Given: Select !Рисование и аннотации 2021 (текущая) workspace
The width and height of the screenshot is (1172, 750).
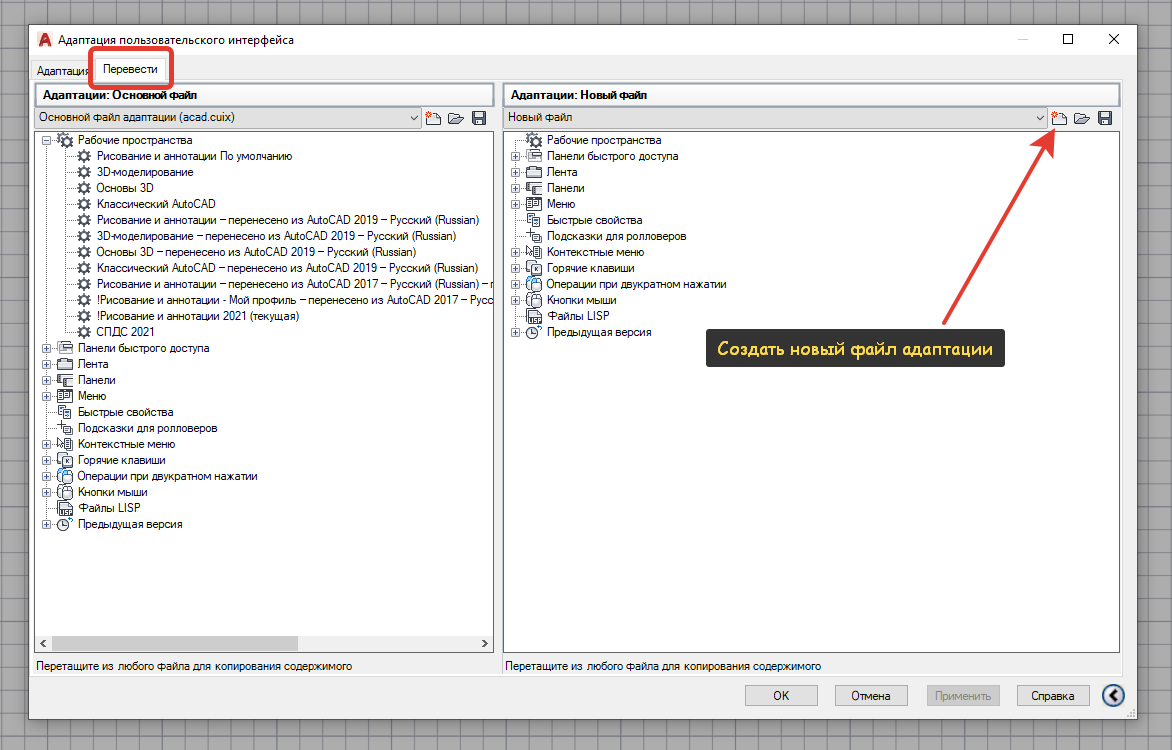Looking at the screenshot, I should point(197,316).
